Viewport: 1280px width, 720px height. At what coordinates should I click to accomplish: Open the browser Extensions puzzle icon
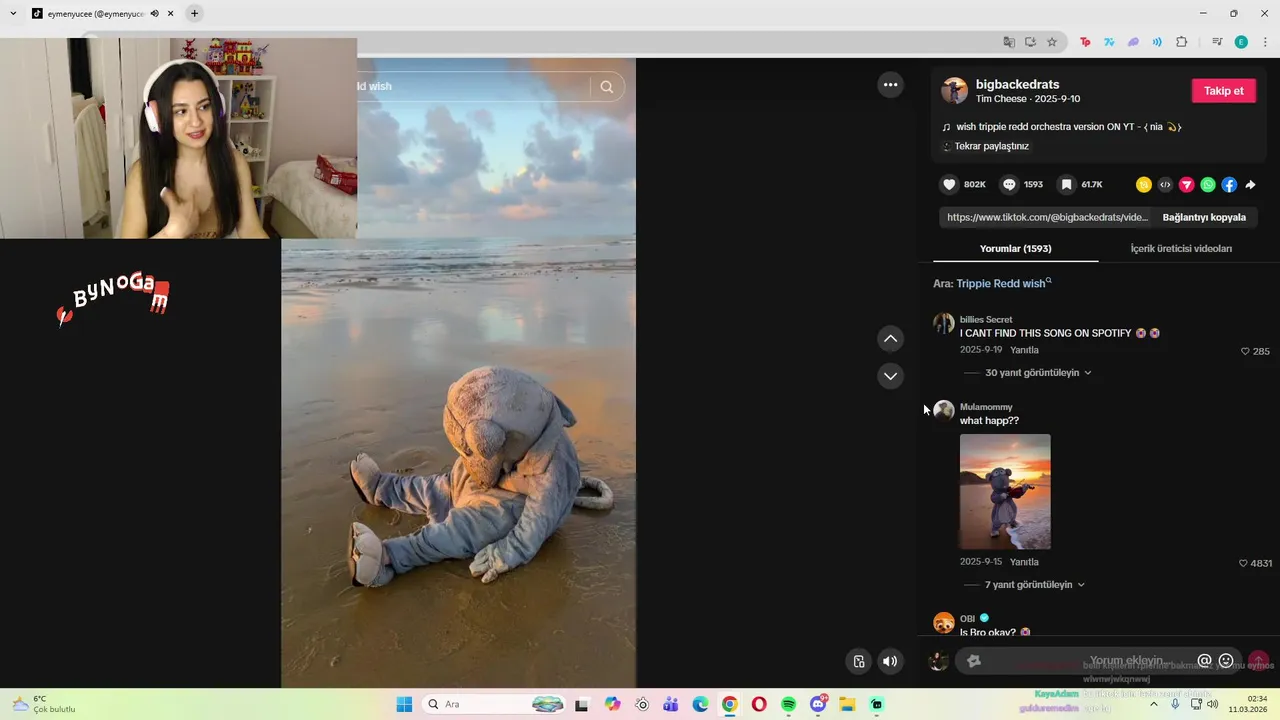click(1182, 42)
